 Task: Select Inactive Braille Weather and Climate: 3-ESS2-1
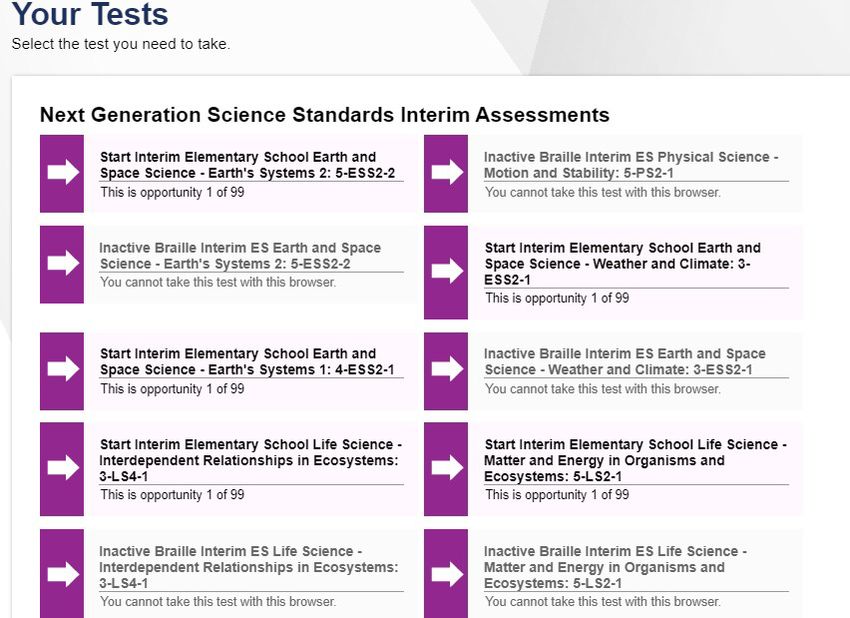point(624,362)
